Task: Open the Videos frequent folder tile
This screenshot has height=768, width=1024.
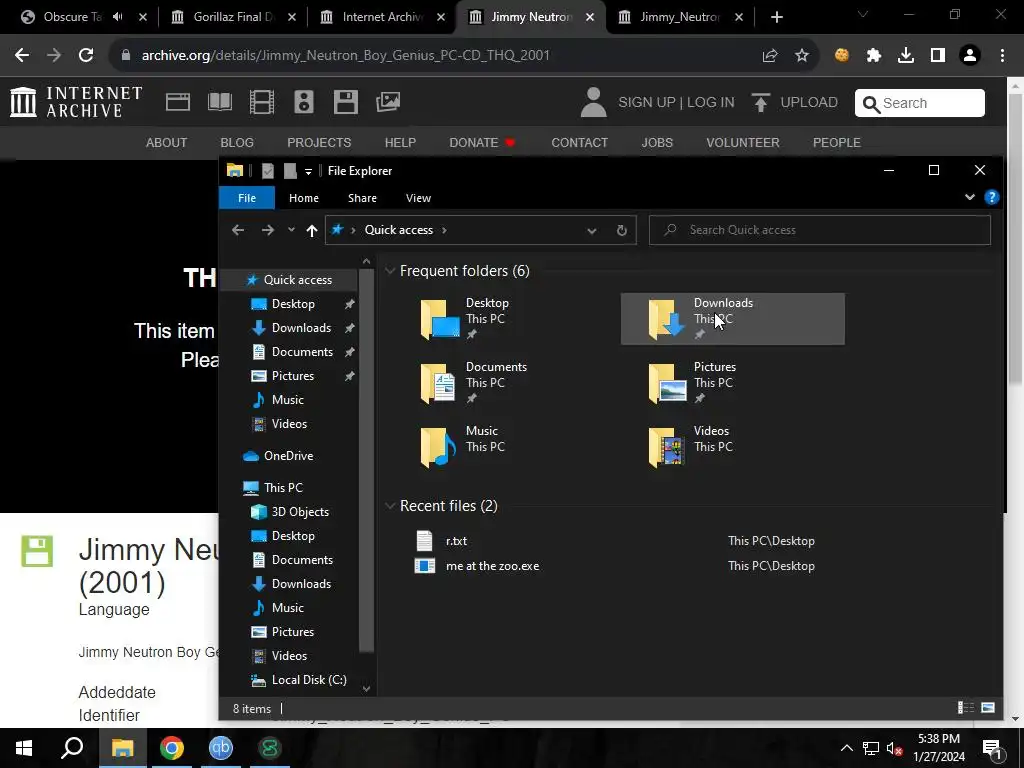Action: (x=732, y=447)
